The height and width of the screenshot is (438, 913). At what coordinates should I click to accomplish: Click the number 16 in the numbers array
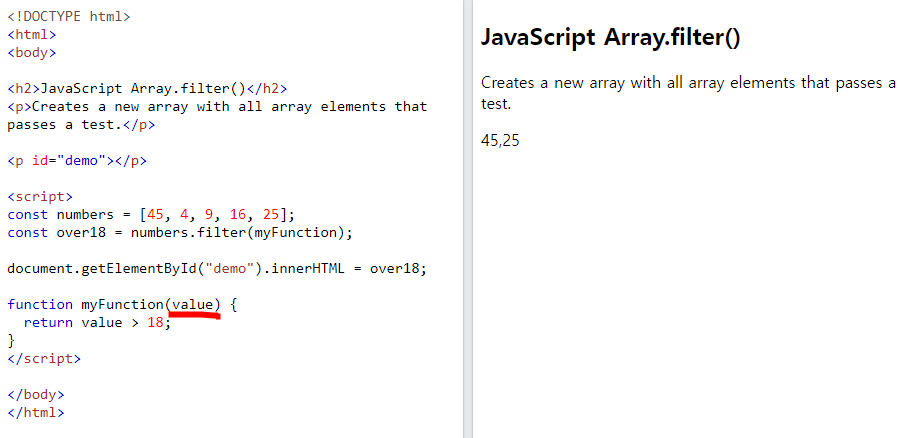[238, 214]
